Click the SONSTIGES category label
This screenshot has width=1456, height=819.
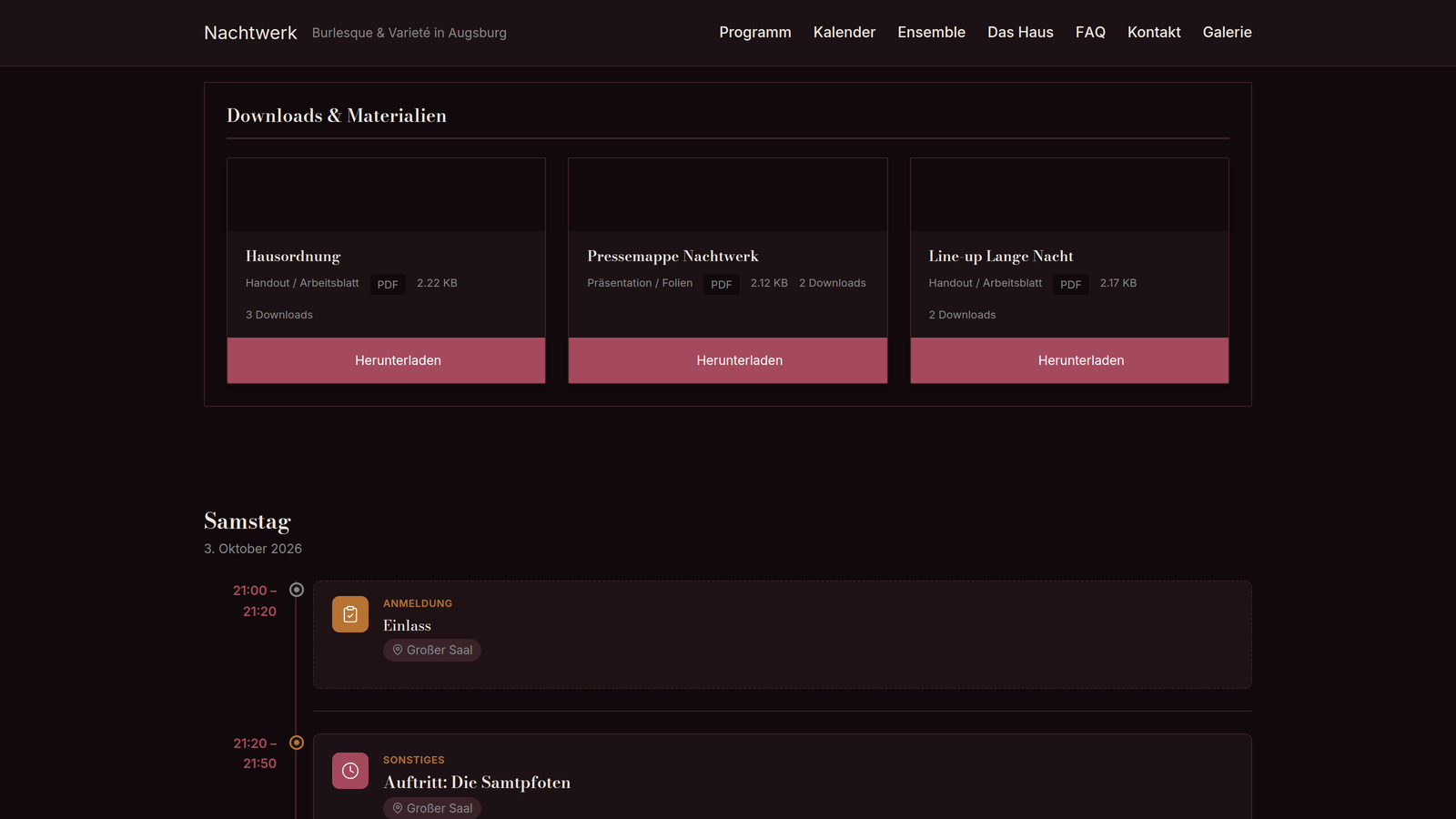[x=414, y=760]
